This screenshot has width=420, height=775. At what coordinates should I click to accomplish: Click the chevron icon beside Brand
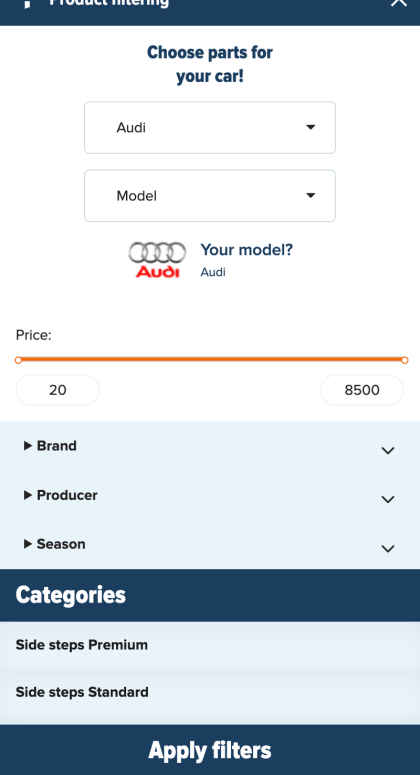(x=388, y=450)
